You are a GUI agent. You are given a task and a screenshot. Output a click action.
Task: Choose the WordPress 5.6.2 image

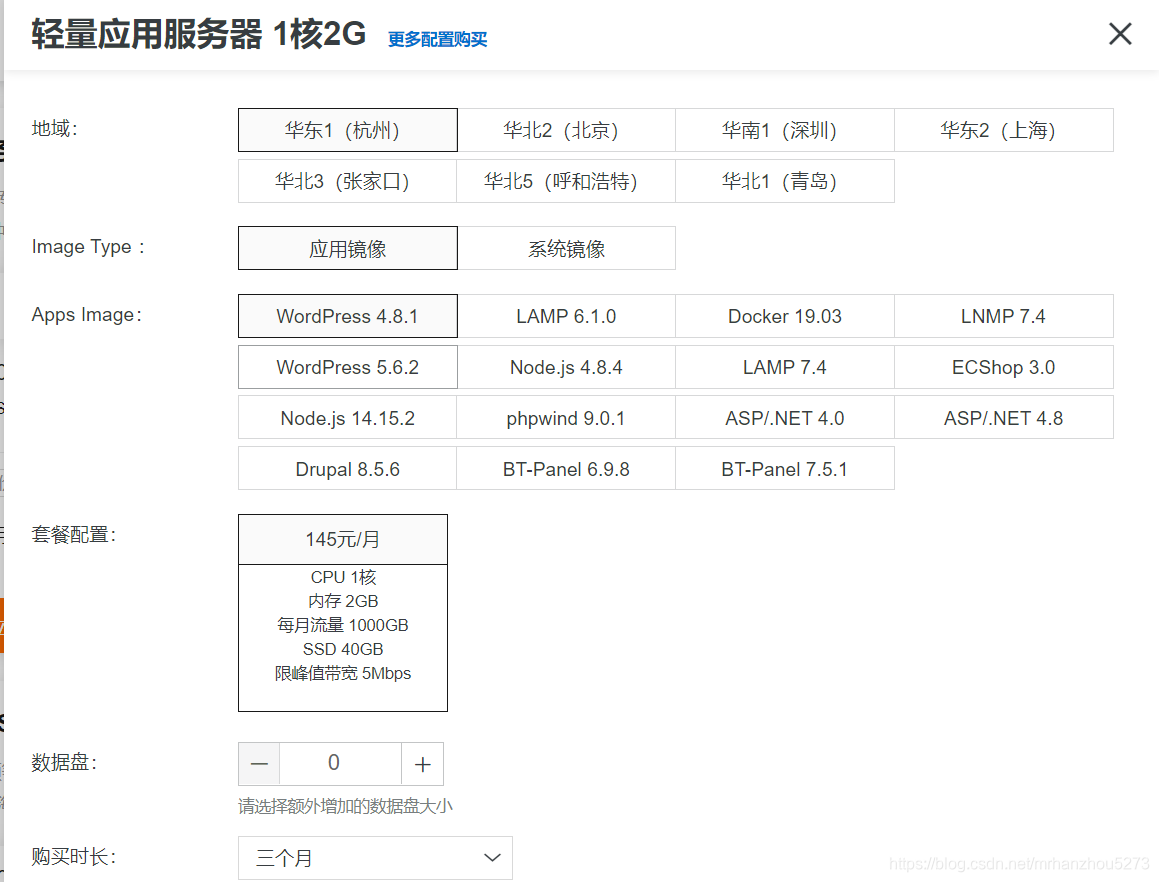[347, 367]
